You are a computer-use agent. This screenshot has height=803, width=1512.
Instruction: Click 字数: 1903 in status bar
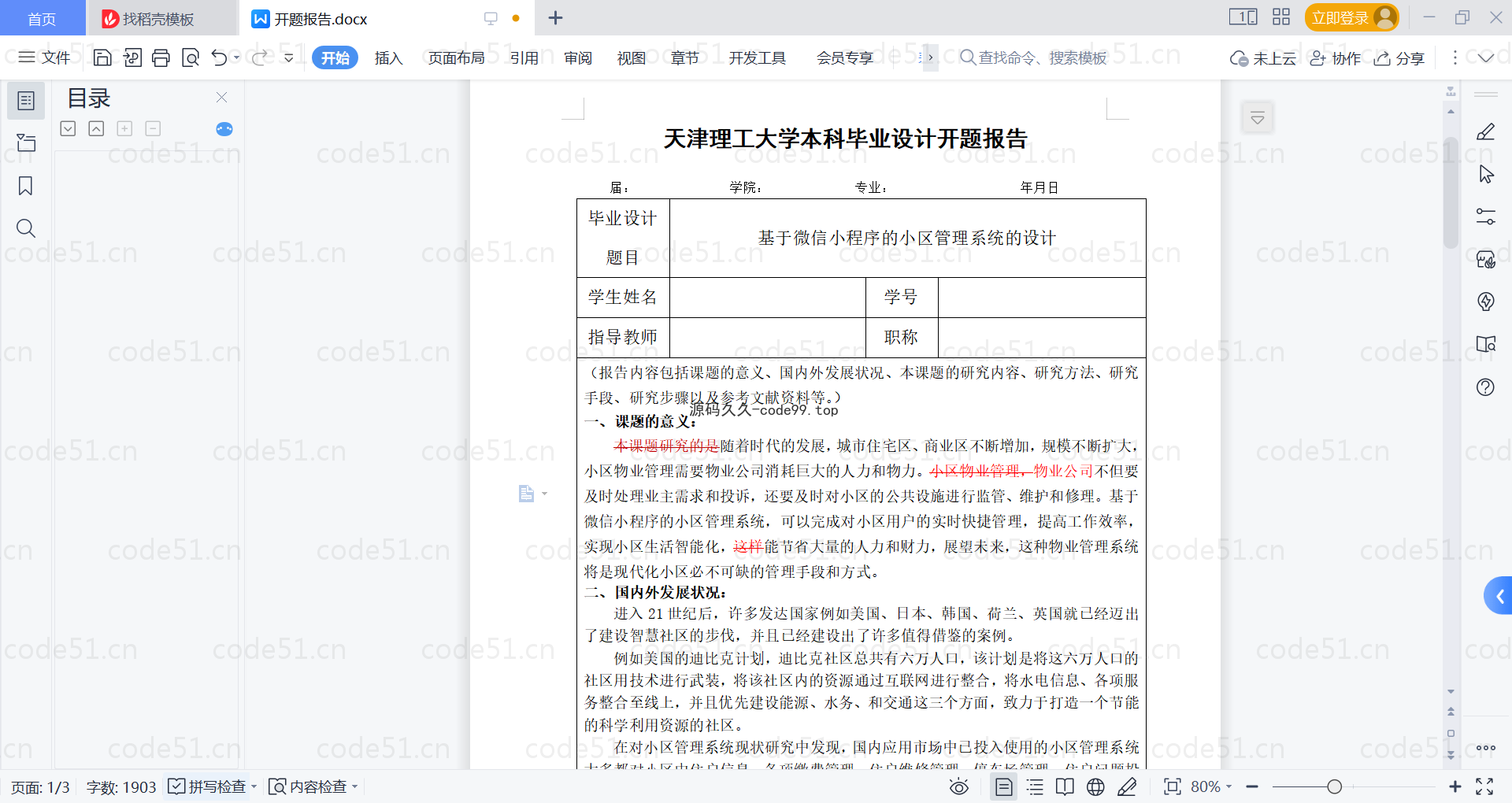pyautogui.click(x=121, y=787)
